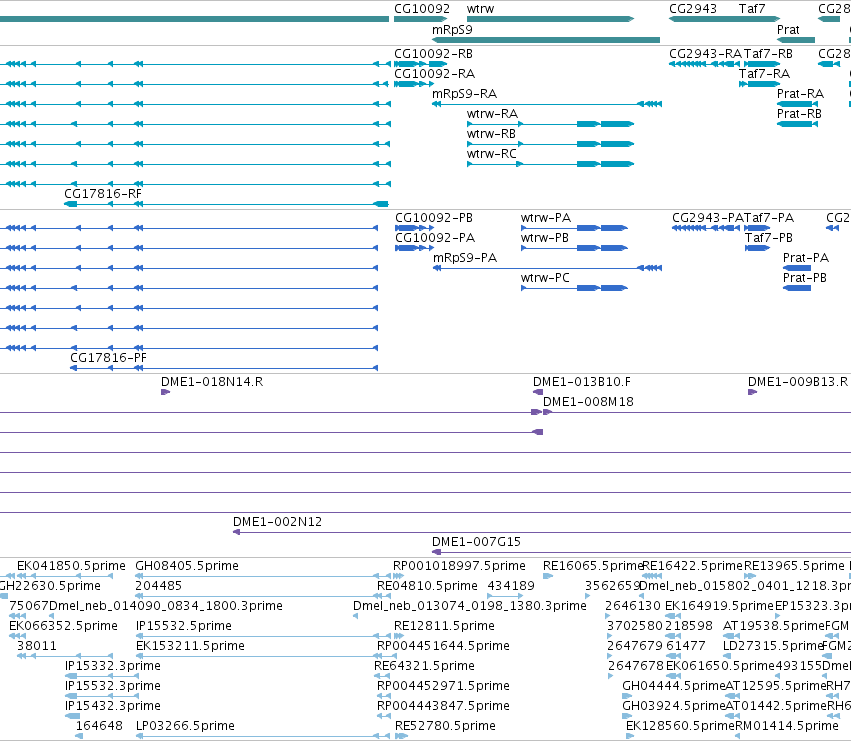Open protein wtrw-PB
This screenshot has width=851, height=741.
coord(544,238)
